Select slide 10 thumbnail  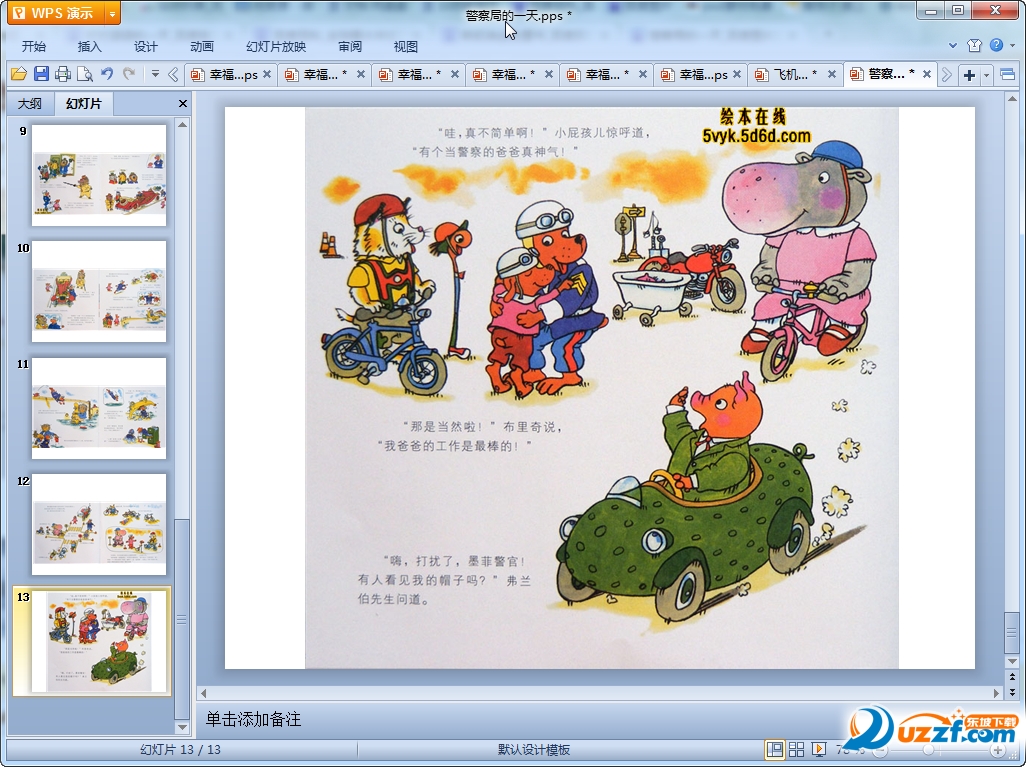tap(99, 291)
